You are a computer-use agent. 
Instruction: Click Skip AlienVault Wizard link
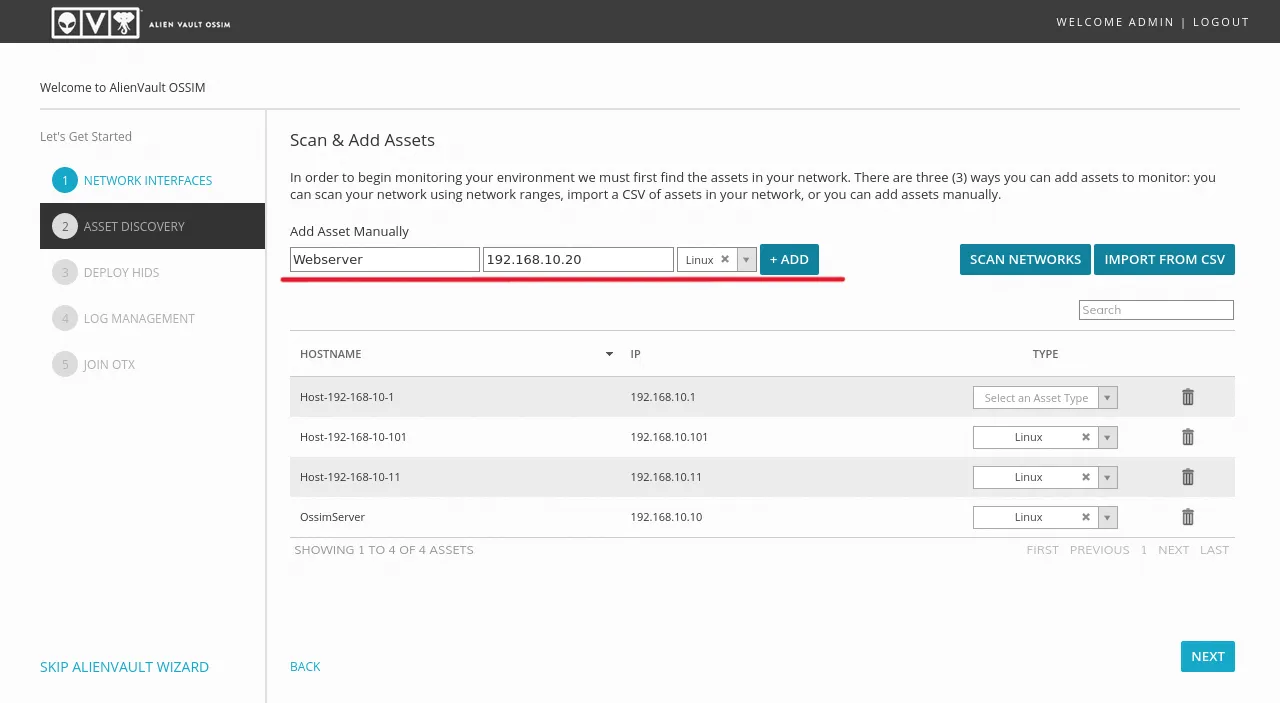pos(124,667)
